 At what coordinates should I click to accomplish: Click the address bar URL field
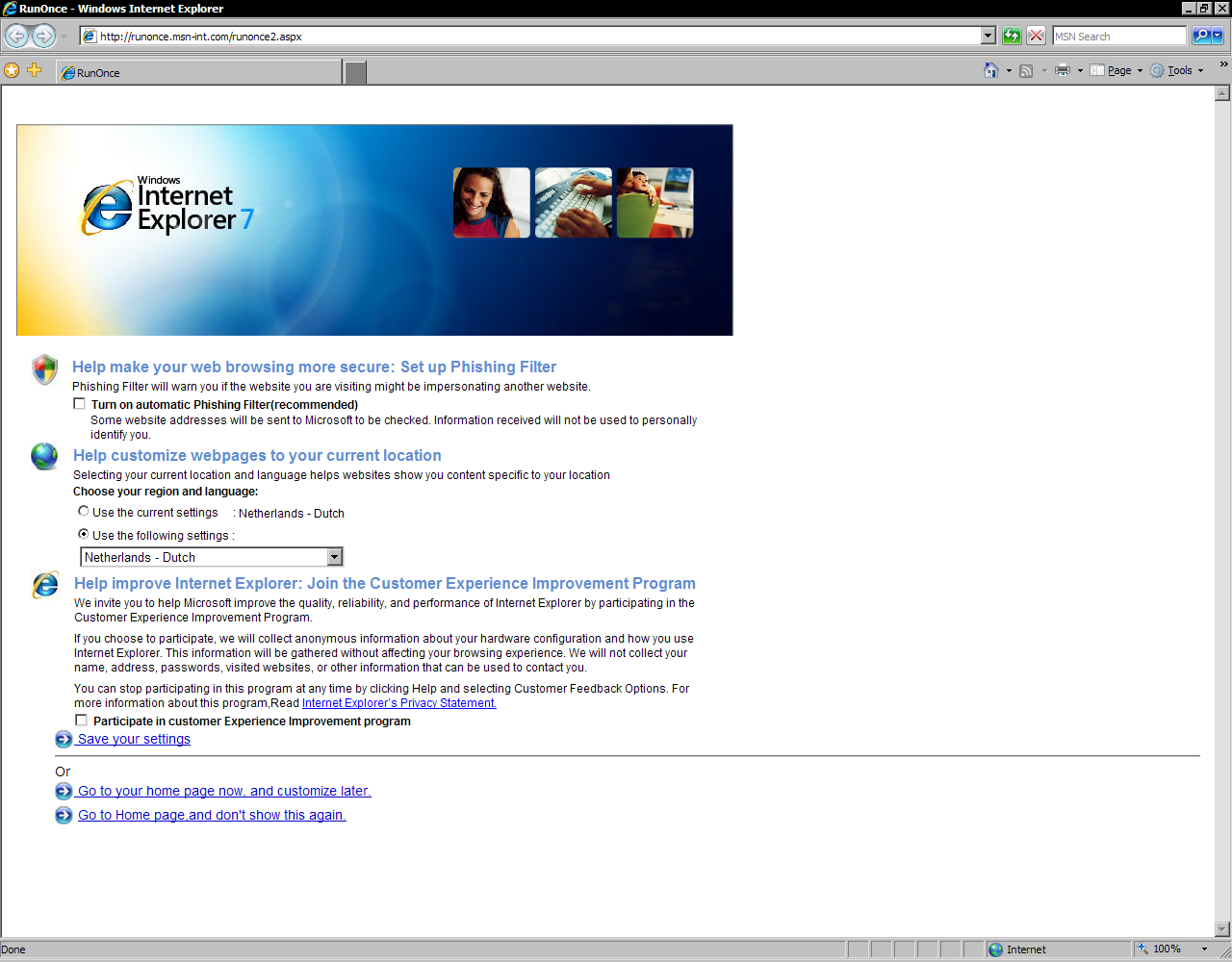click(x=529, y=37)
